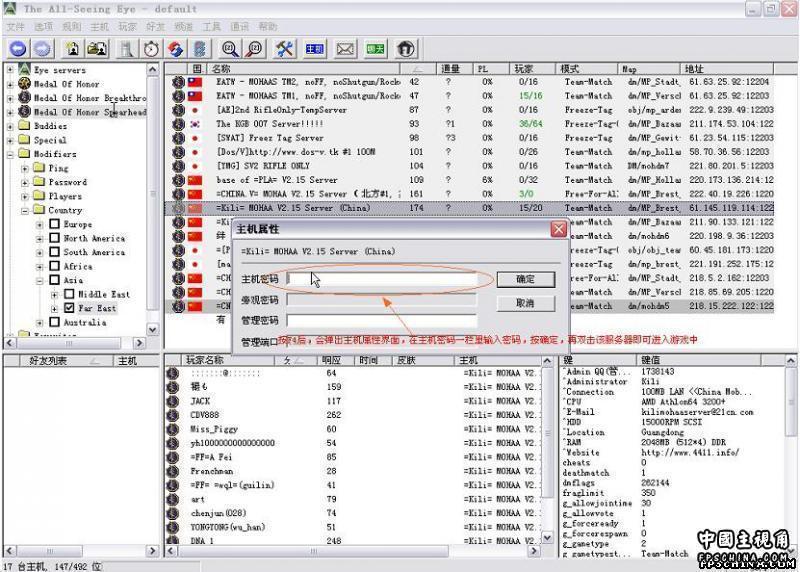Collapse the Modifiers tree node
Image resolution: width=800 pixels, height=572 pixels.
click(x=10, y=154)
